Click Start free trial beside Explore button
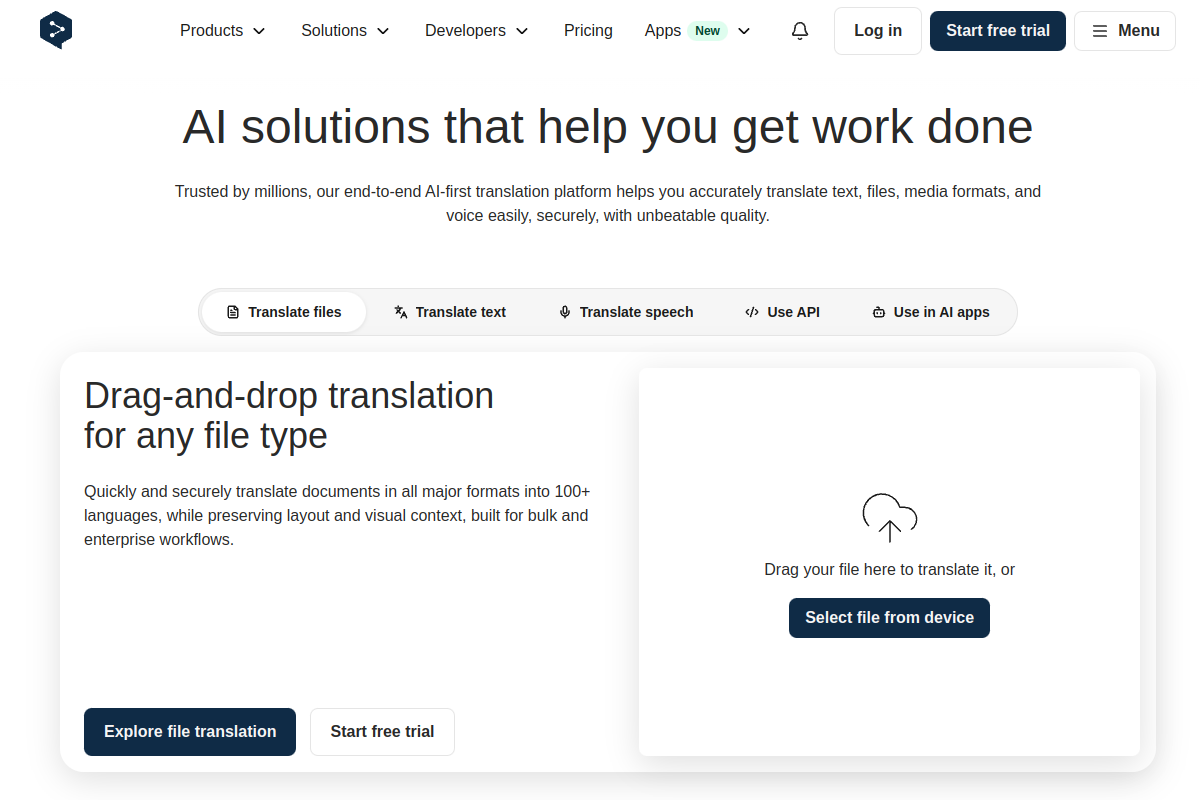Image resolution: width=1200 pixels, height=800 pixels. tap(382, 732)
